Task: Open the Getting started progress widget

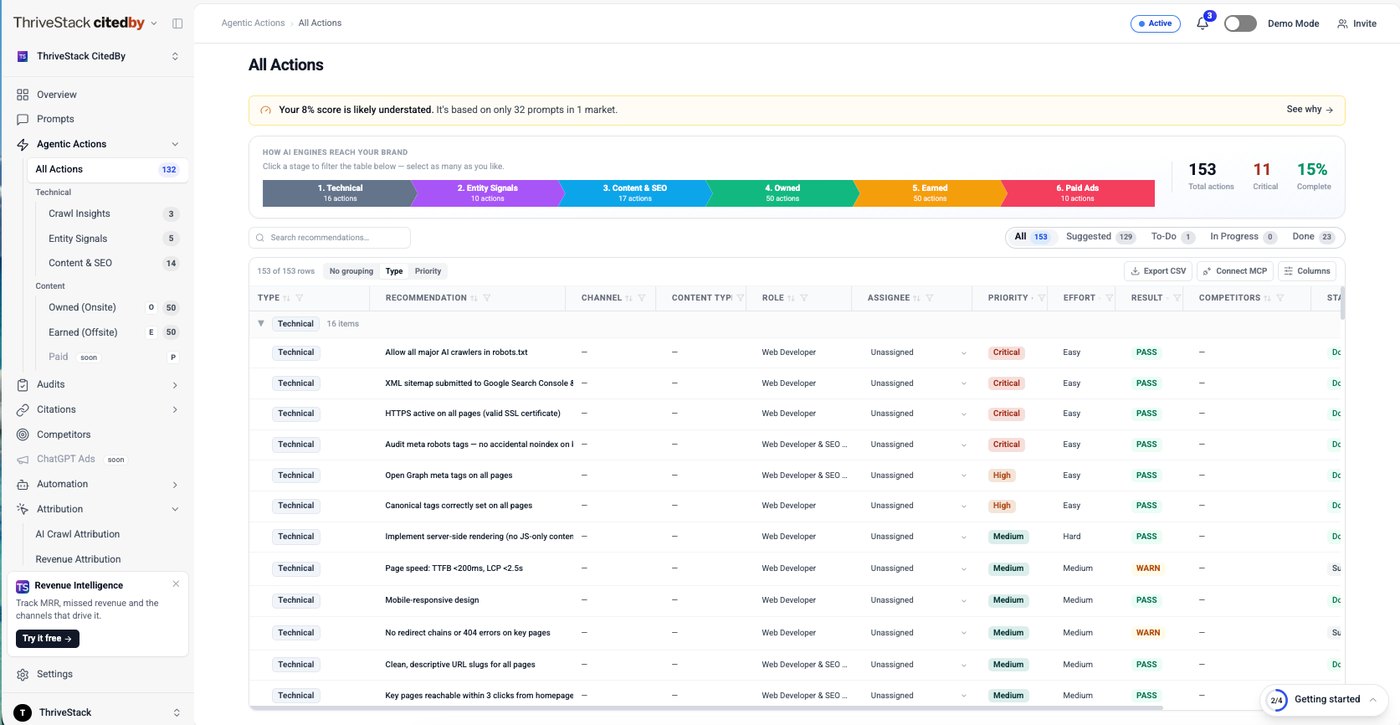Action: tap(1326, 699)
